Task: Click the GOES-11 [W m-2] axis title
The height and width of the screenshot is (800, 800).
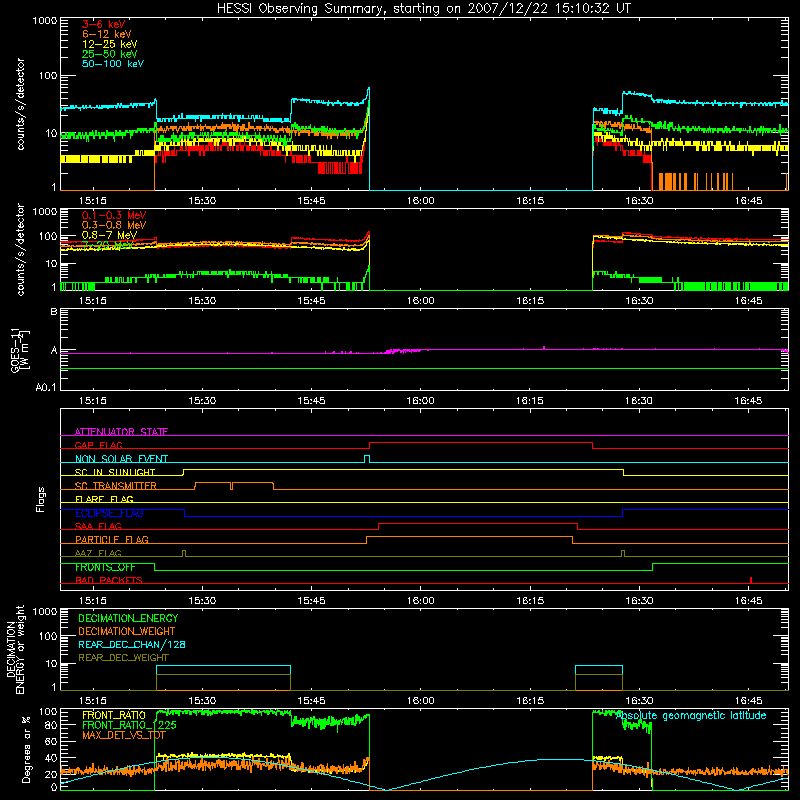Action: pyautogui.click(x=20, y=350)
